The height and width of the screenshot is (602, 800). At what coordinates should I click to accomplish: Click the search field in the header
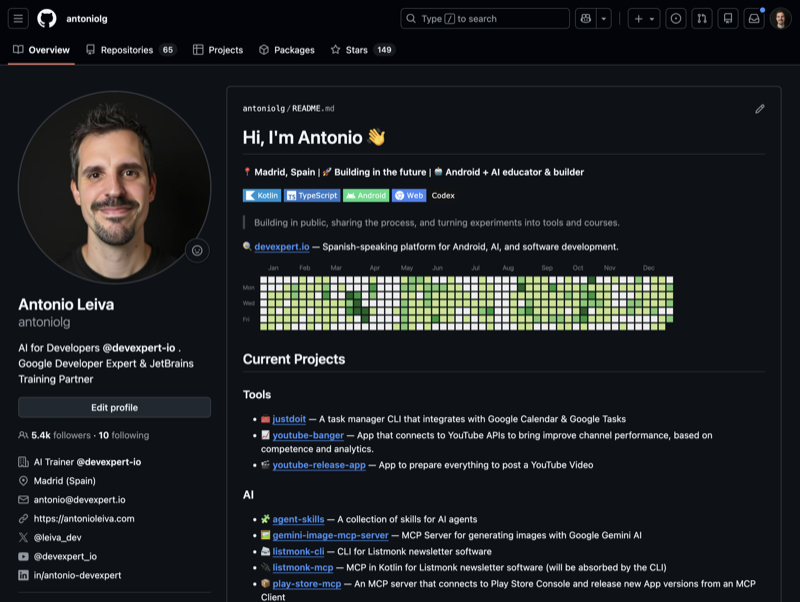click(485, 17)
